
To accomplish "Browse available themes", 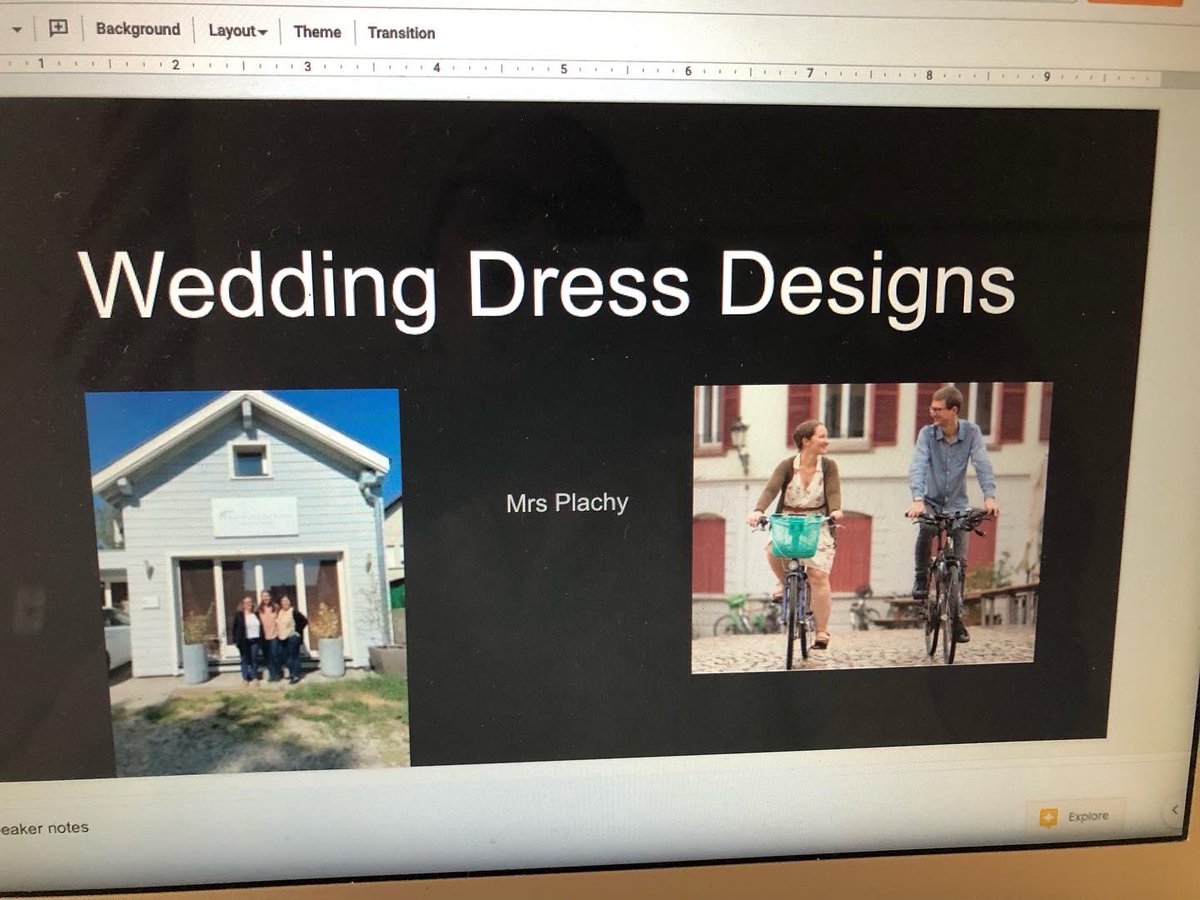I will pyautogui.click(x=317, y=32).
